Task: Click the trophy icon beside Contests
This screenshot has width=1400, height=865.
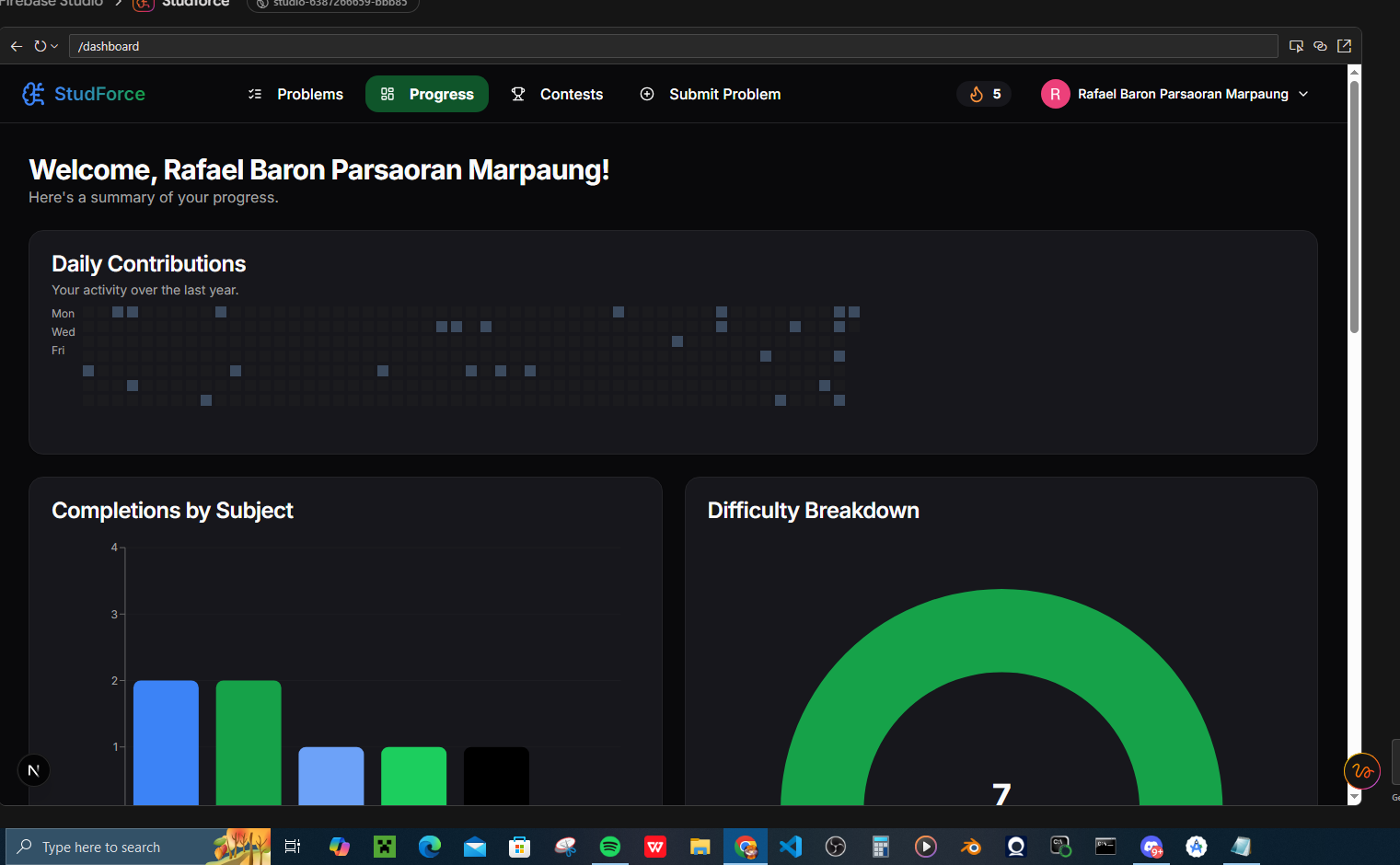Action: click(517, 93)
